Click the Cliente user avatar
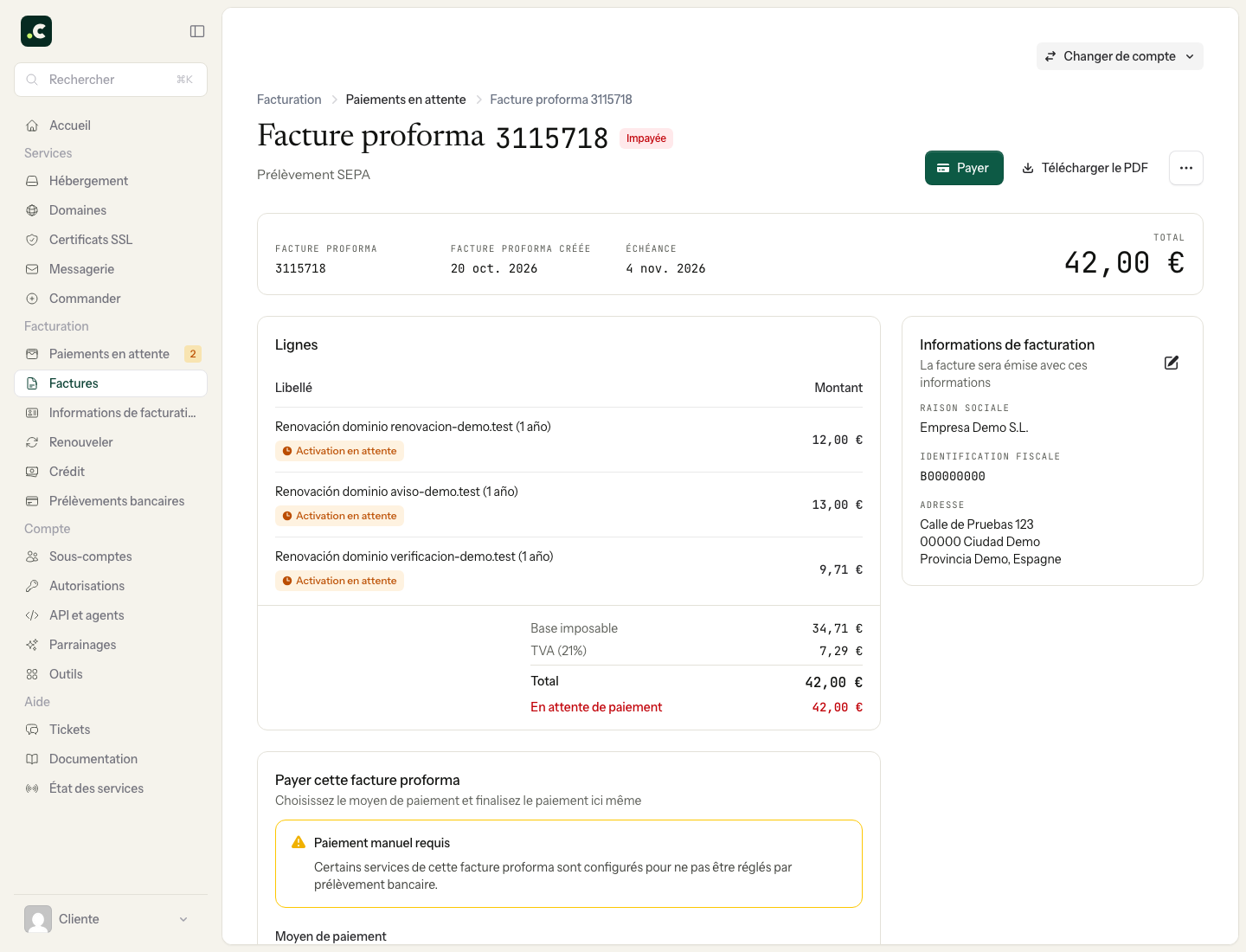 click(x=38, y=919)
